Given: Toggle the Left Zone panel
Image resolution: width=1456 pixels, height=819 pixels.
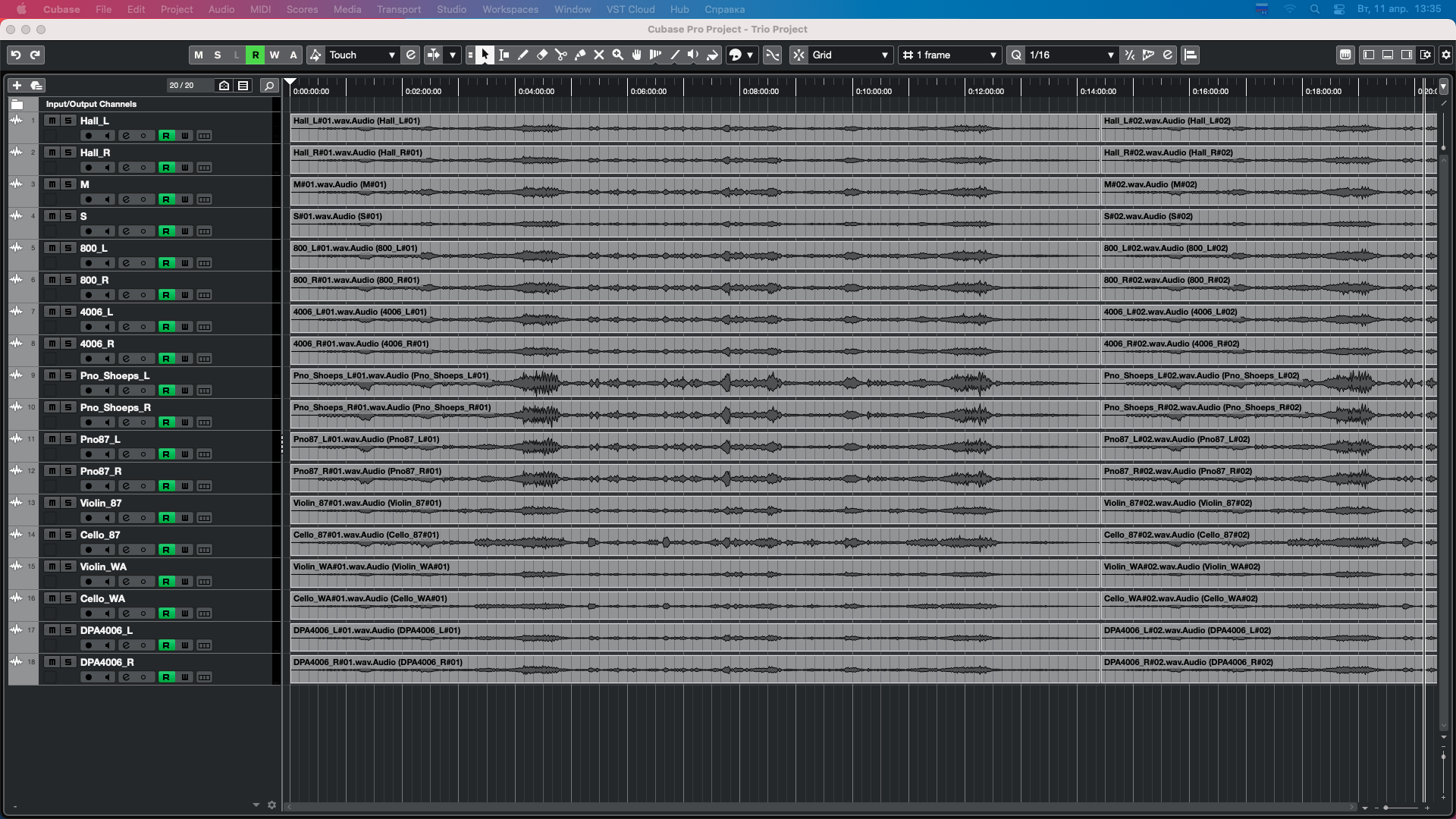Looking at the screenshot, I should pos(1369,55).
